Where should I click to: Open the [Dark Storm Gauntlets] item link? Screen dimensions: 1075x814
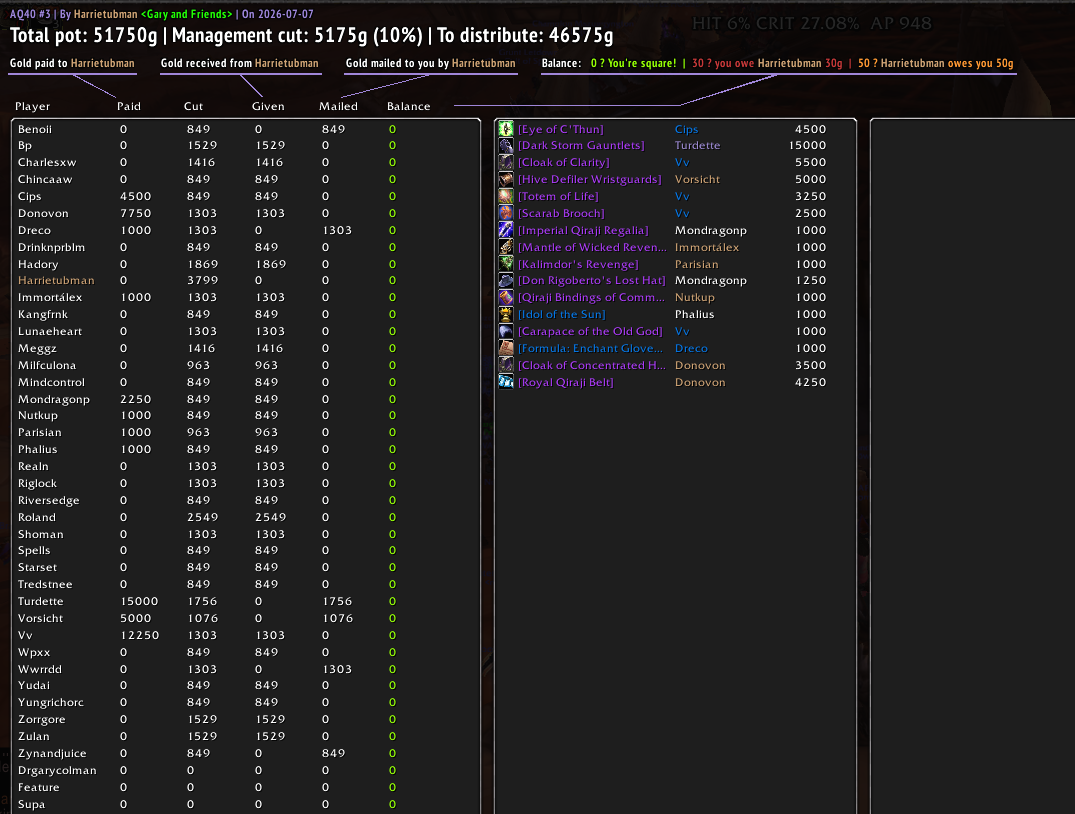[x=581, y=145]
